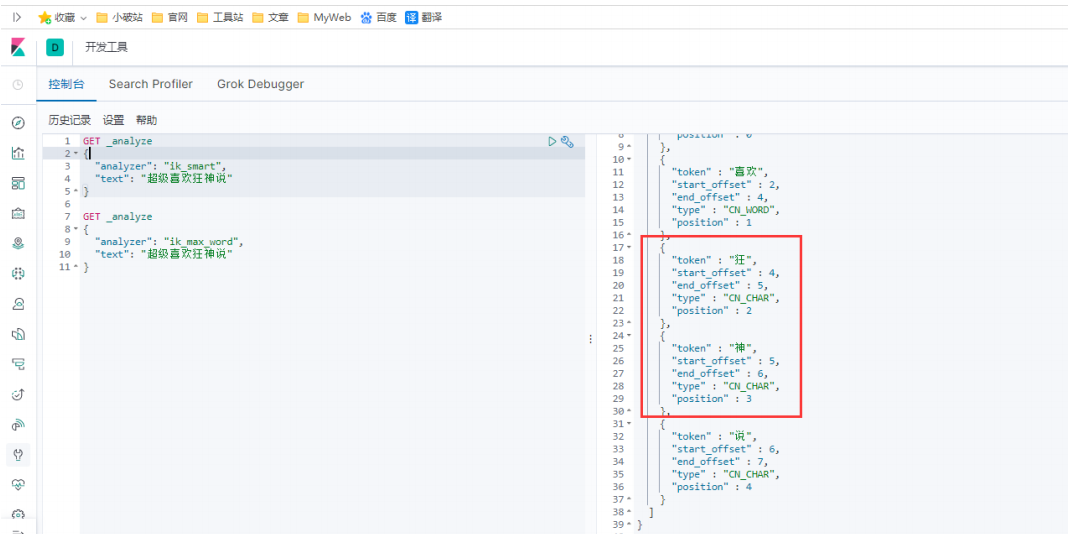Viewport: 1068px width, 534px height.
Task: Select the Dev Tools wrench sidebar icon
Action: (x=18, y=454)
